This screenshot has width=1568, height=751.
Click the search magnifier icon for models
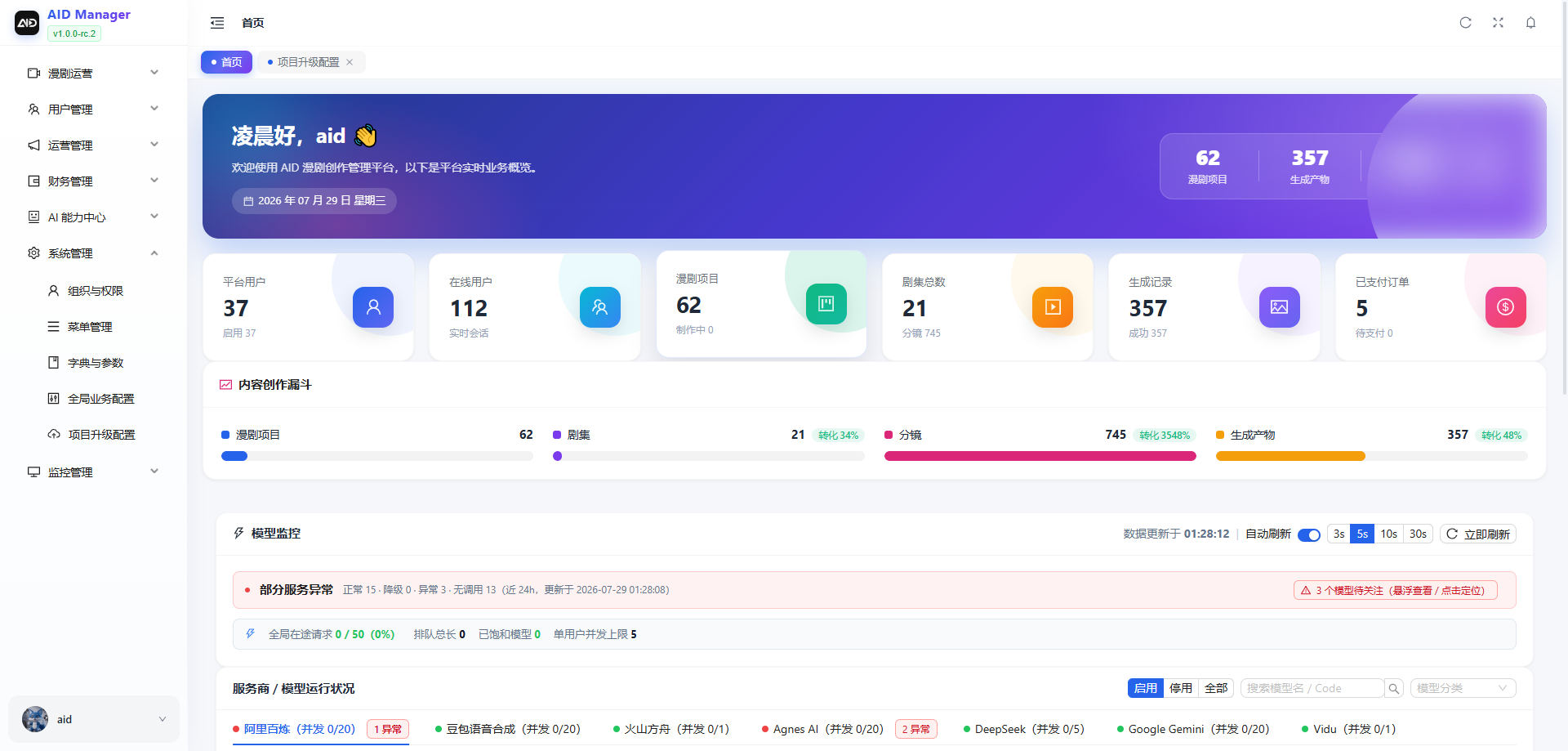tap(1394, 689)
